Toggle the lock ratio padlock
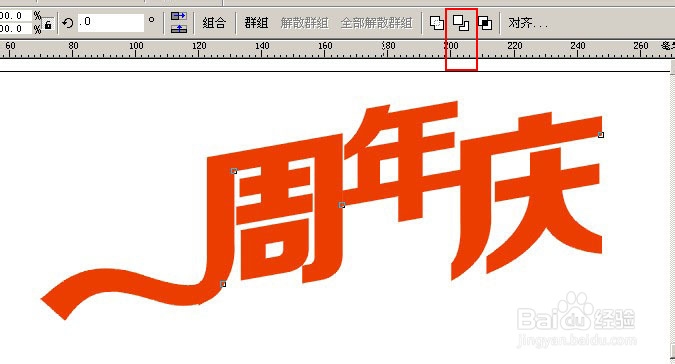 click(48, 25)
